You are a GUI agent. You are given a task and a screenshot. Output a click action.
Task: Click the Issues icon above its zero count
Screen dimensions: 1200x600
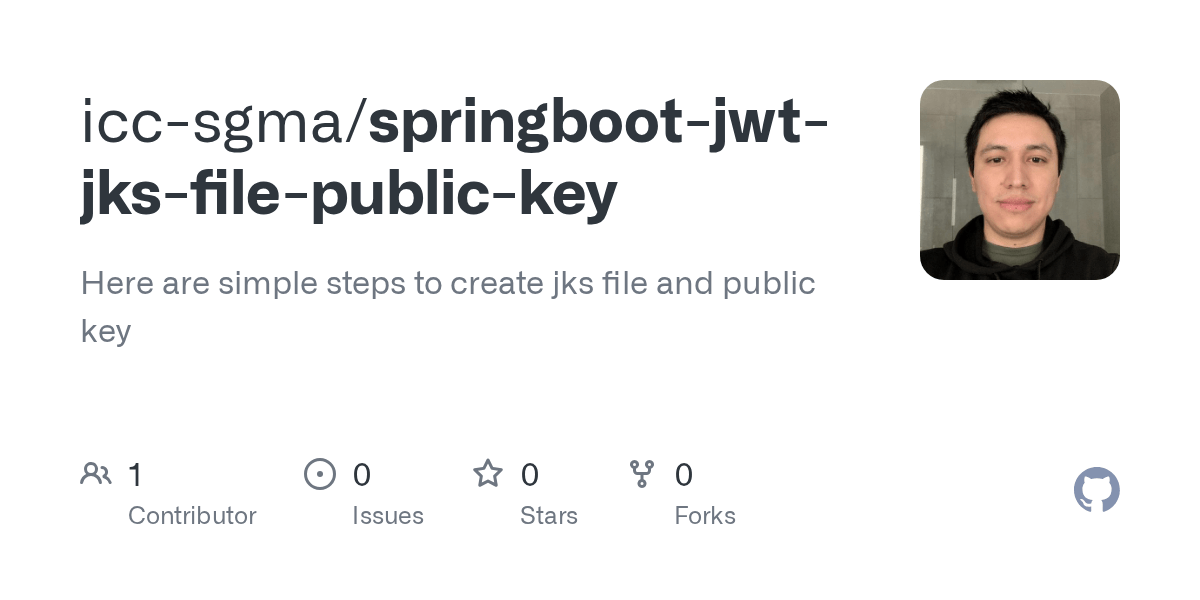320,473
